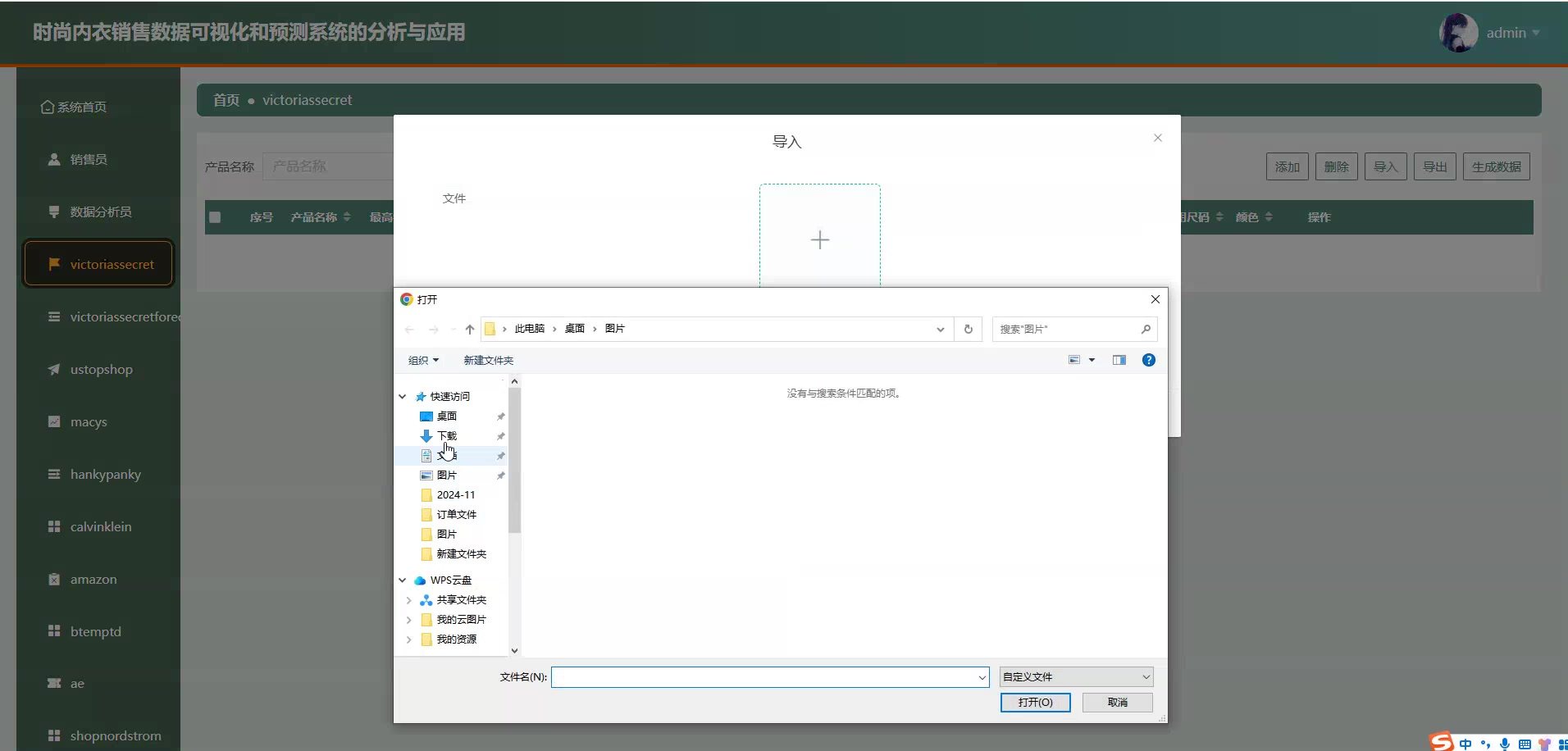The height and width of the screenshot is (751, 1568).
Task: Open shopnordstrom in the sidebar
Action: [x=98, y=735]
